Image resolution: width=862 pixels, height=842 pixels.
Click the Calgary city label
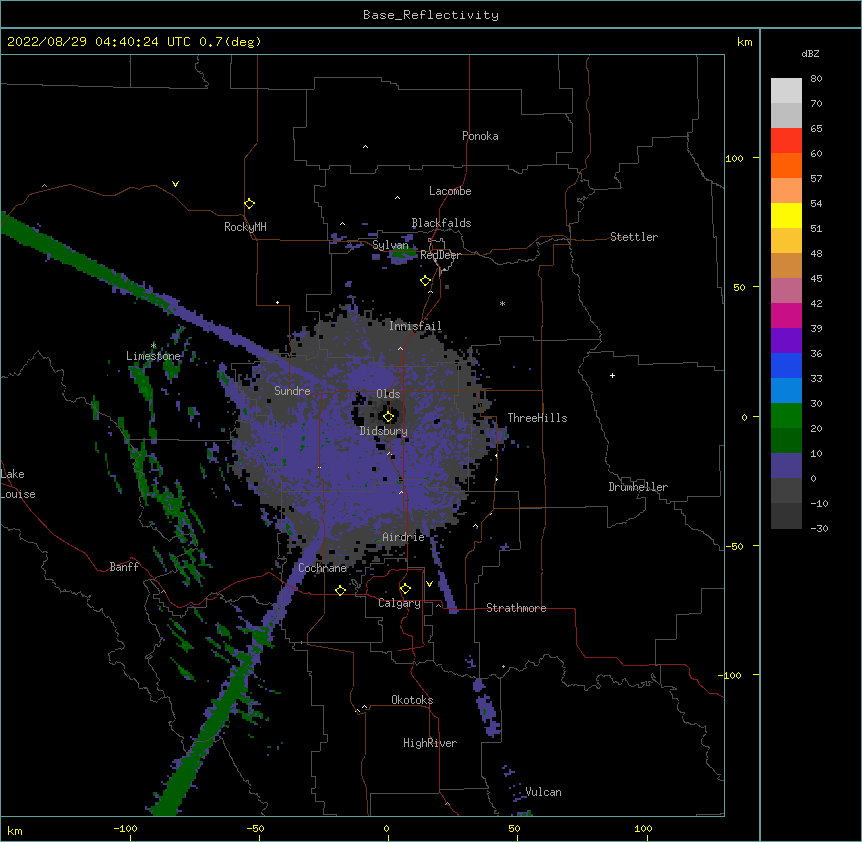[x=400, y=603]
